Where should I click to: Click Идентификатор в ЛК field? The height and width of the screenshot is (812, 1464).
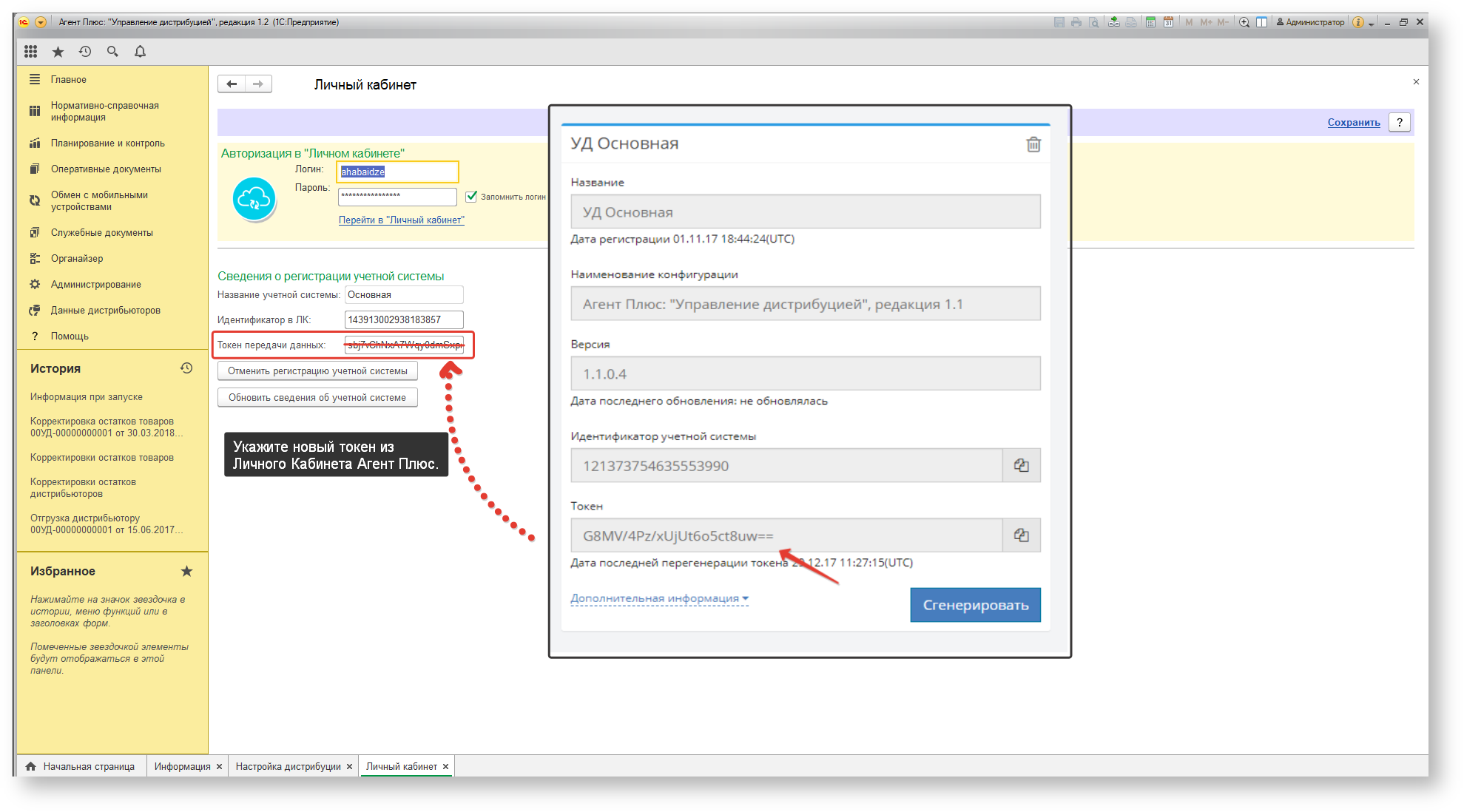pyautogui.click(x=404, y=320)
